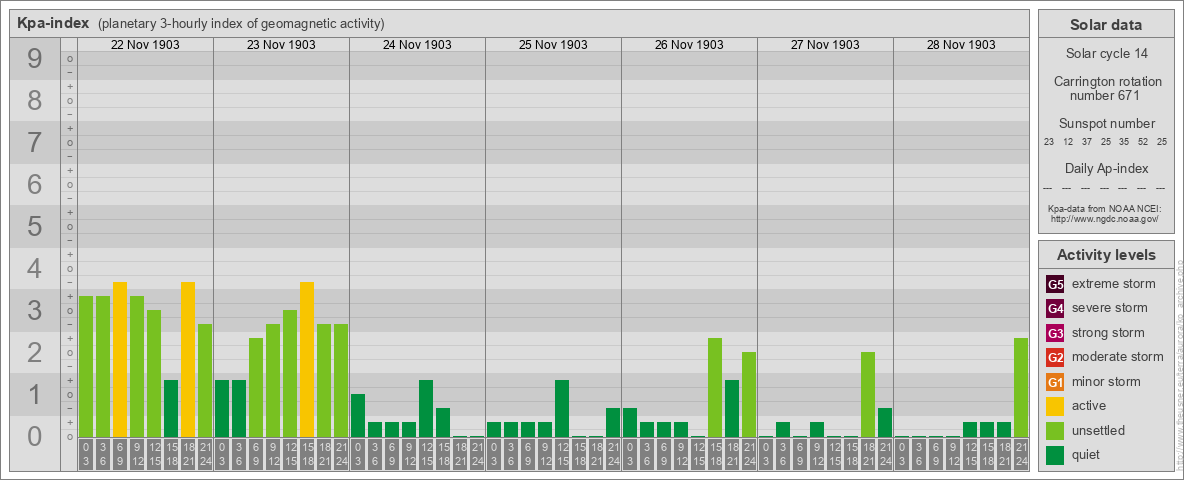
Task: Click the '25 Nov 1903' date header
Action: [x=553, y=45]
